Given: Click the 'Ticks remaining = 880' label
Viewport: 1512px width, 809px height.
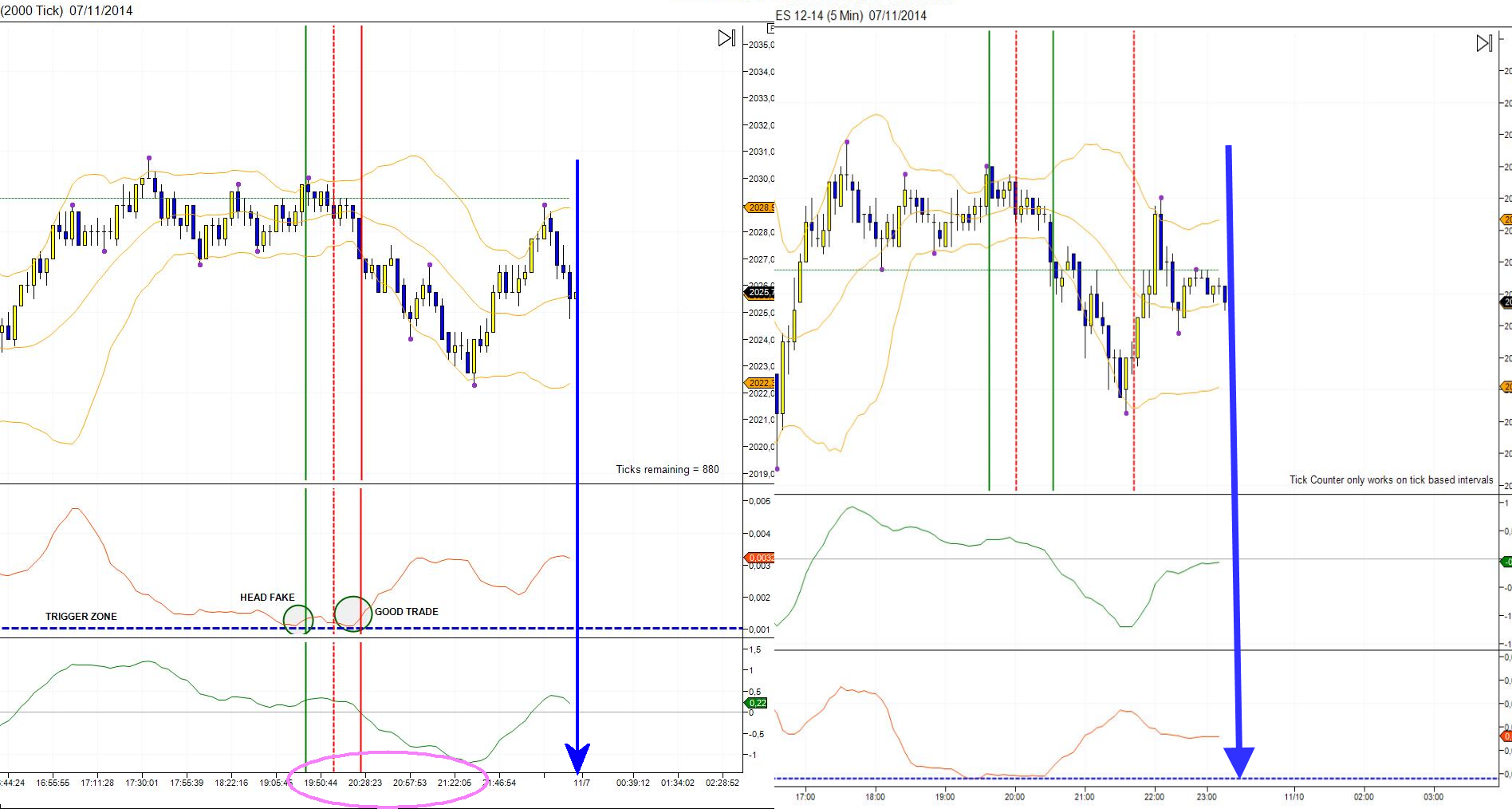Looking at the screenshot, I should (x=667, y=469).
